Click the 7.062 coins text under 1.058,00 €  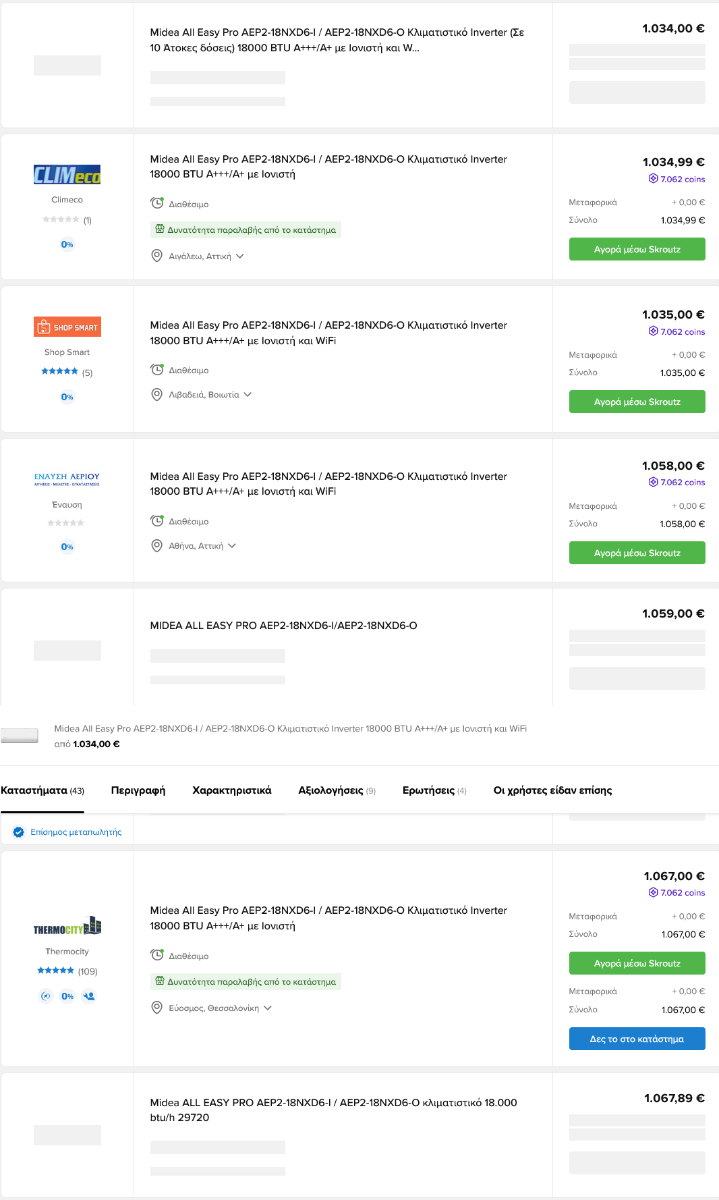point(683,482)
